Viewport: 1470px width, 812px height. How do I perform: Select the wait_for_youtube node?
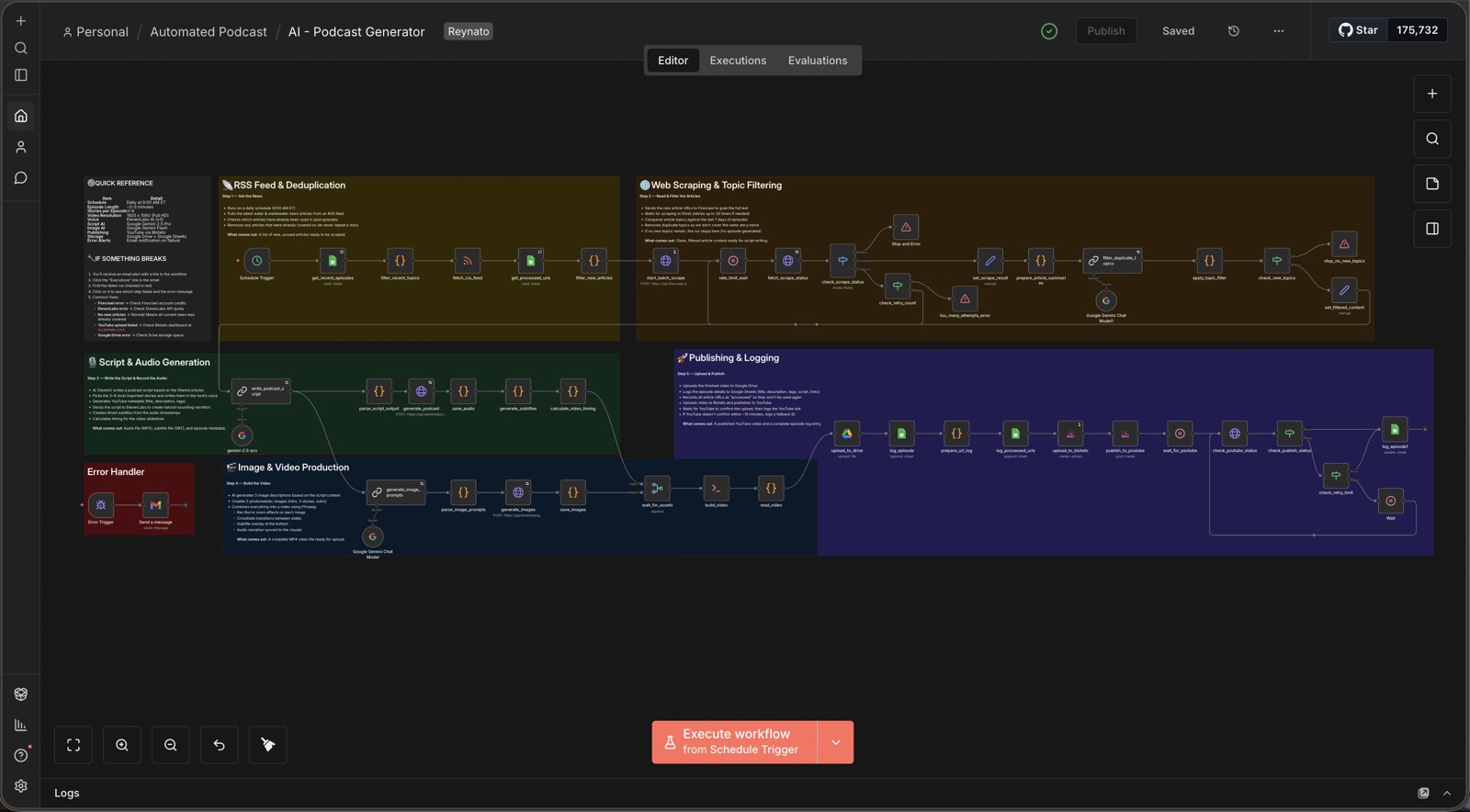coord(1180,434)
